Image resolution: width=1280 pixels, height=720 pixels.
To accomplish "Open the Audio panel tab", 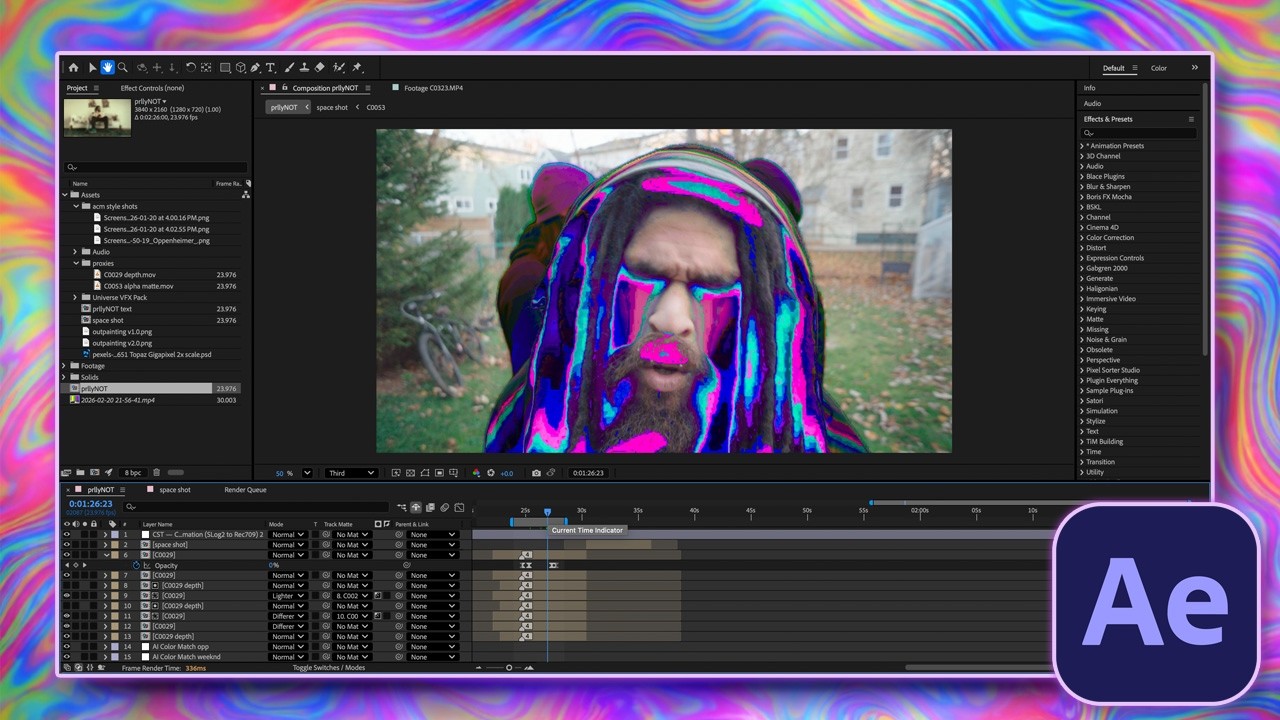I will click(1092, 103).
